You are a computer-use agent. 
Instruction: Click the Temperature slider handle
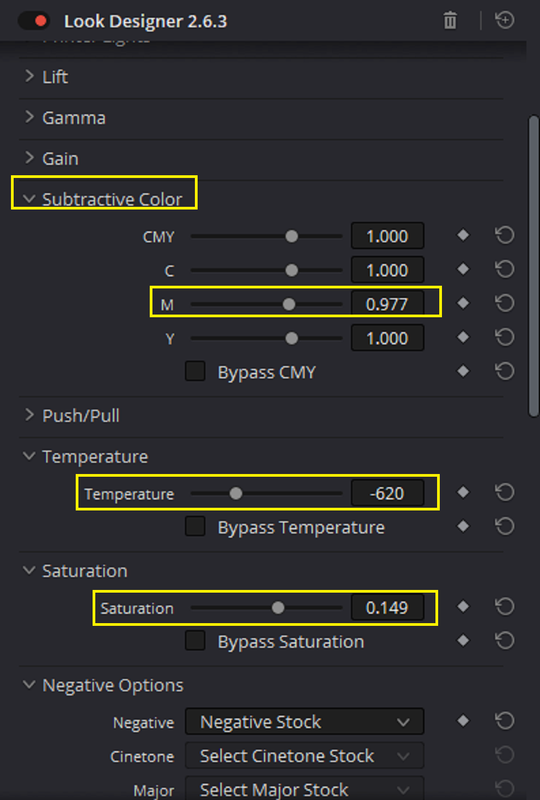(236, 493)
